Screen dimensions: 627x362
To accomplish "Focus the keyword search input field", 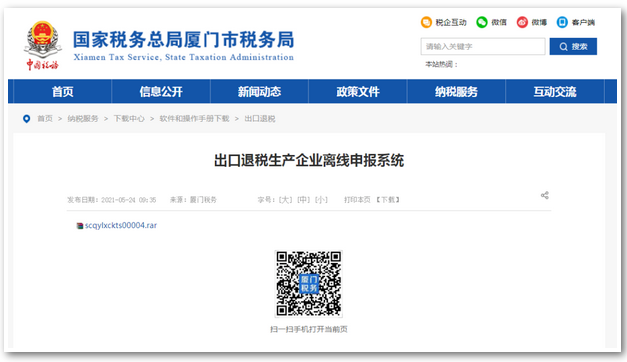I will coord(483,46).
